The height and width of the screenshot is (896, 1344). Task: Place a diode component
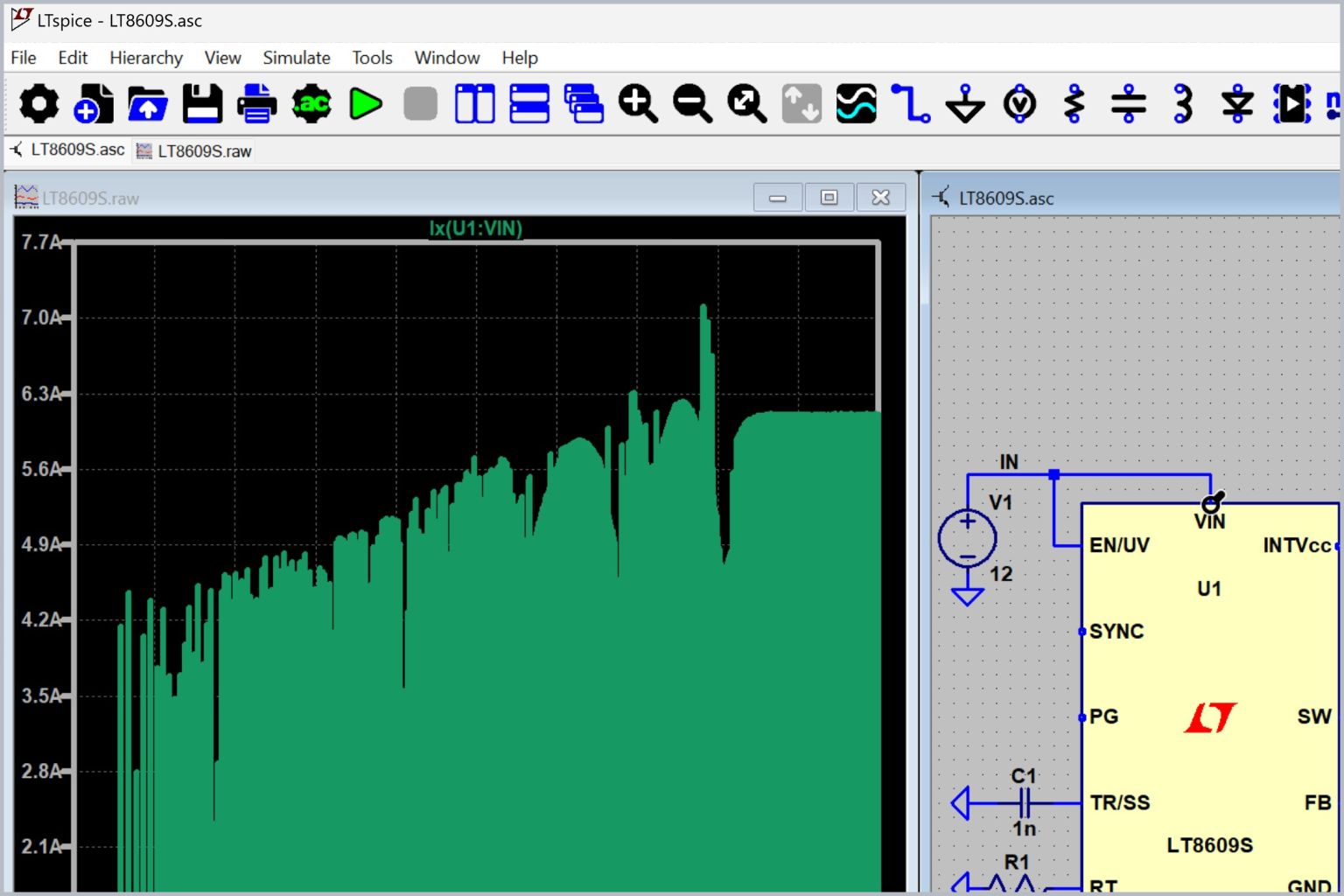(x=1237, y=103)
